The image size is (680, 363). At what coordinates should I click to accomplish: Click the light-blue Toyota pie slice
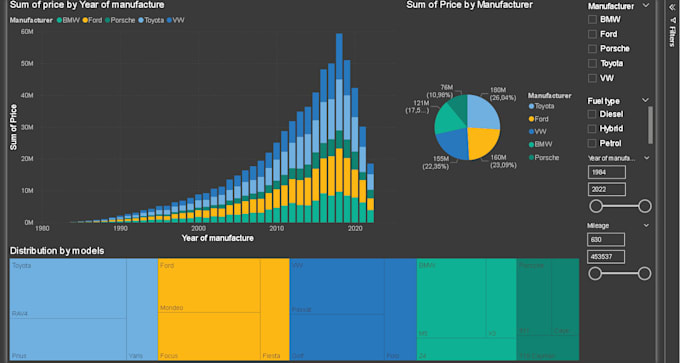[x=482, y=113]
